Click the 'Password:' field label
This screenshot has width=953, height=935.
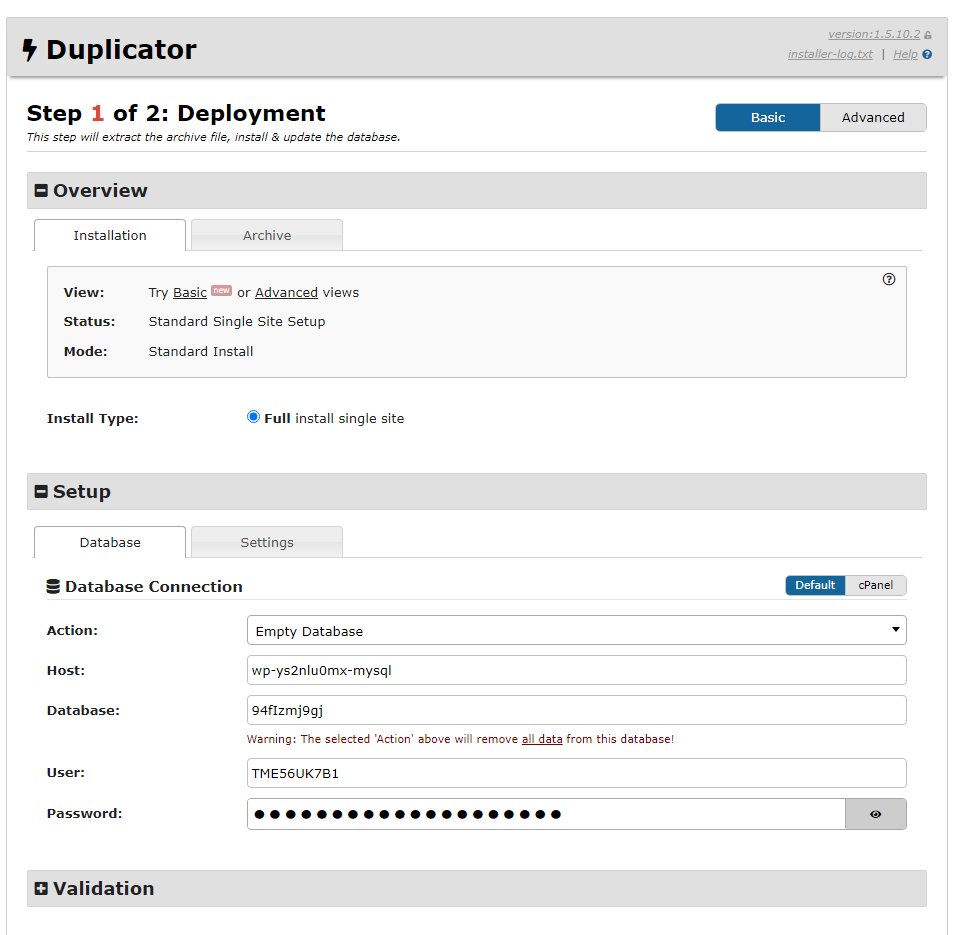84,813
